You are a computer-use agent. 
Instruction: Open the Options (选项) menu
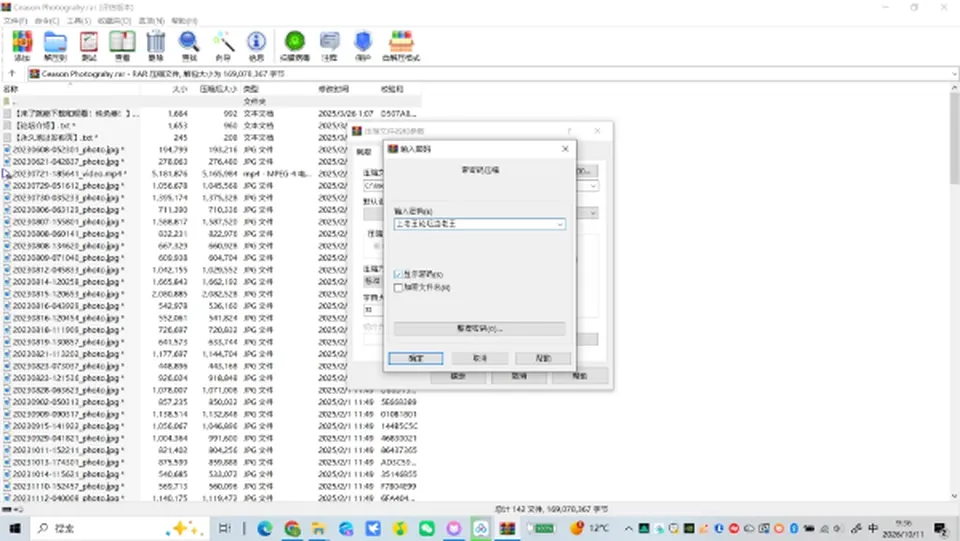(151, 21)
